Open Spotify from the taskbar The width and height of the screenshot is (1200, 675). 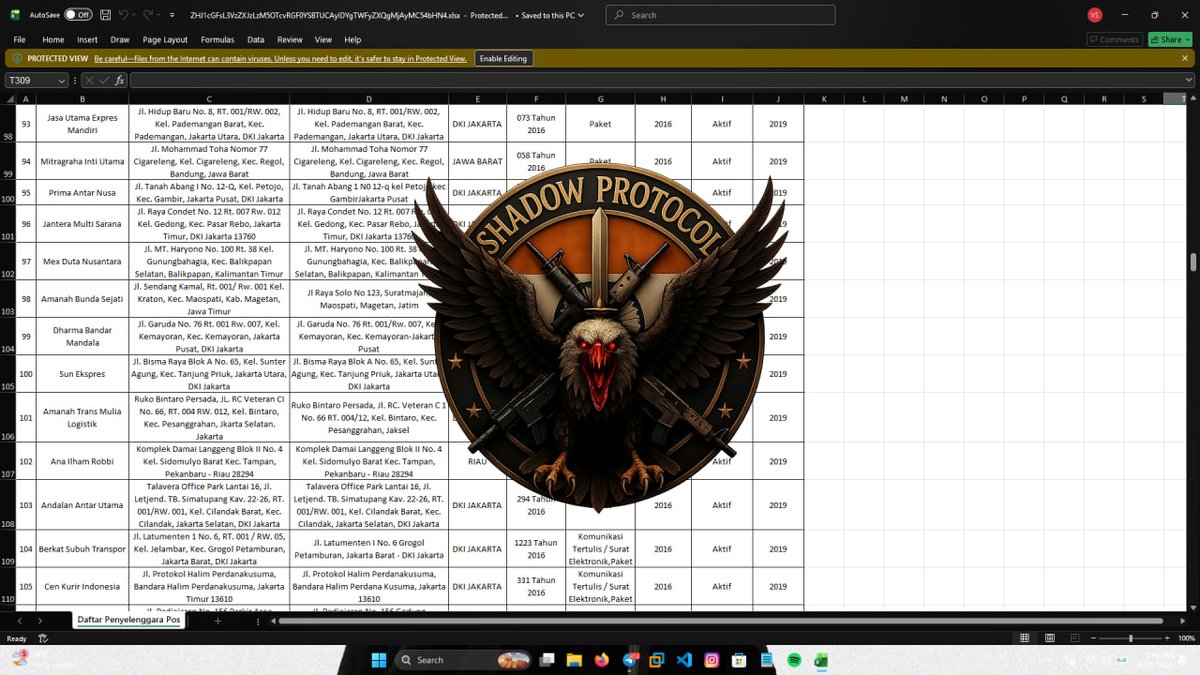794,660
